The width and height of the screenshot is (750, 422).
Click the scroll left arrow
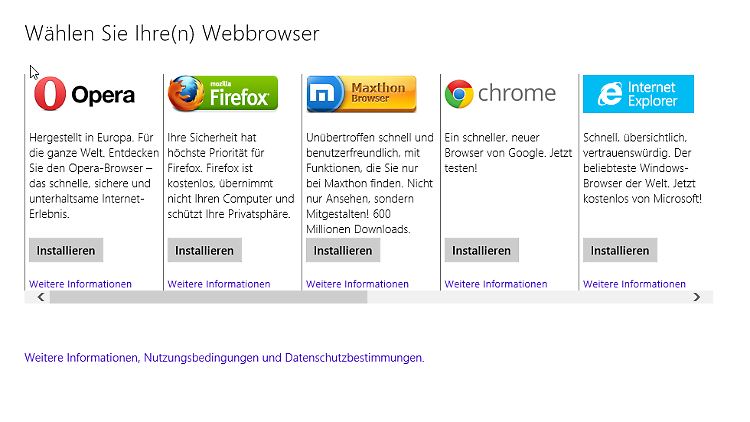[x=41, y=297]
